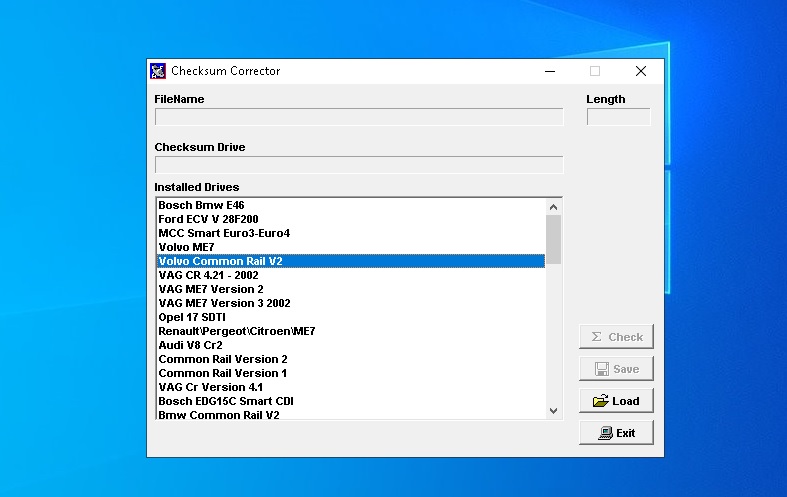
Task: Choose Renault\Pergeot\Citroen\ME7 drive
Action: click(237, 331)
